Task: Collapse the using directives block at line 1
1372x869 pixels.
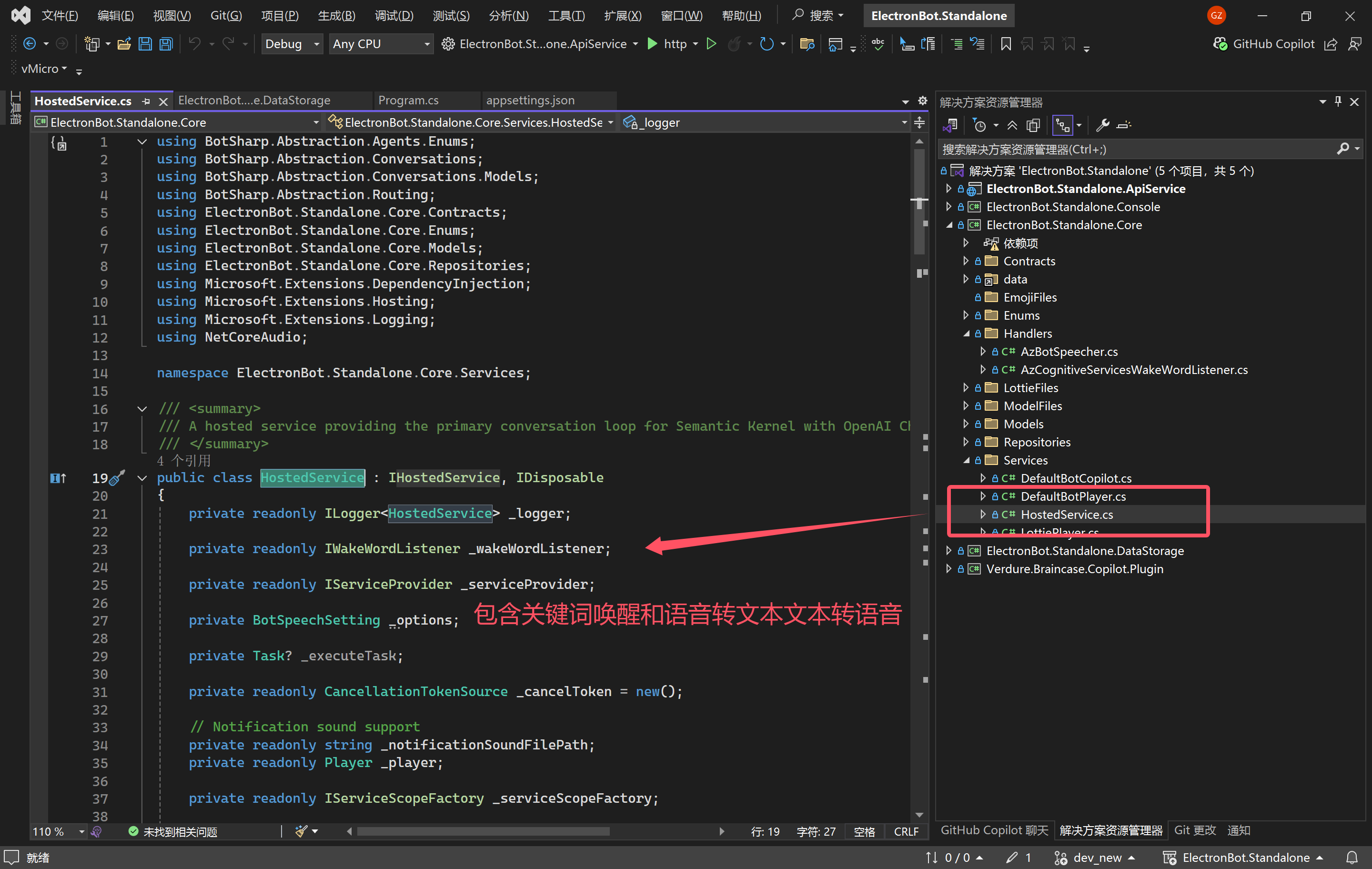Action: 142,141
